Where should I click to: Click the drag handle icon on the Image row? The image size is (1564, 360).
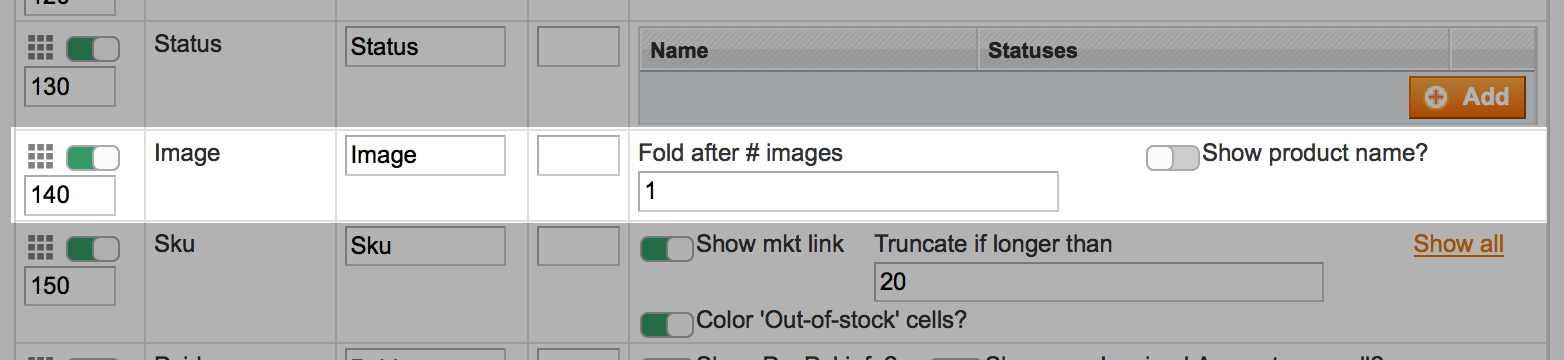(x=40, y=156)
